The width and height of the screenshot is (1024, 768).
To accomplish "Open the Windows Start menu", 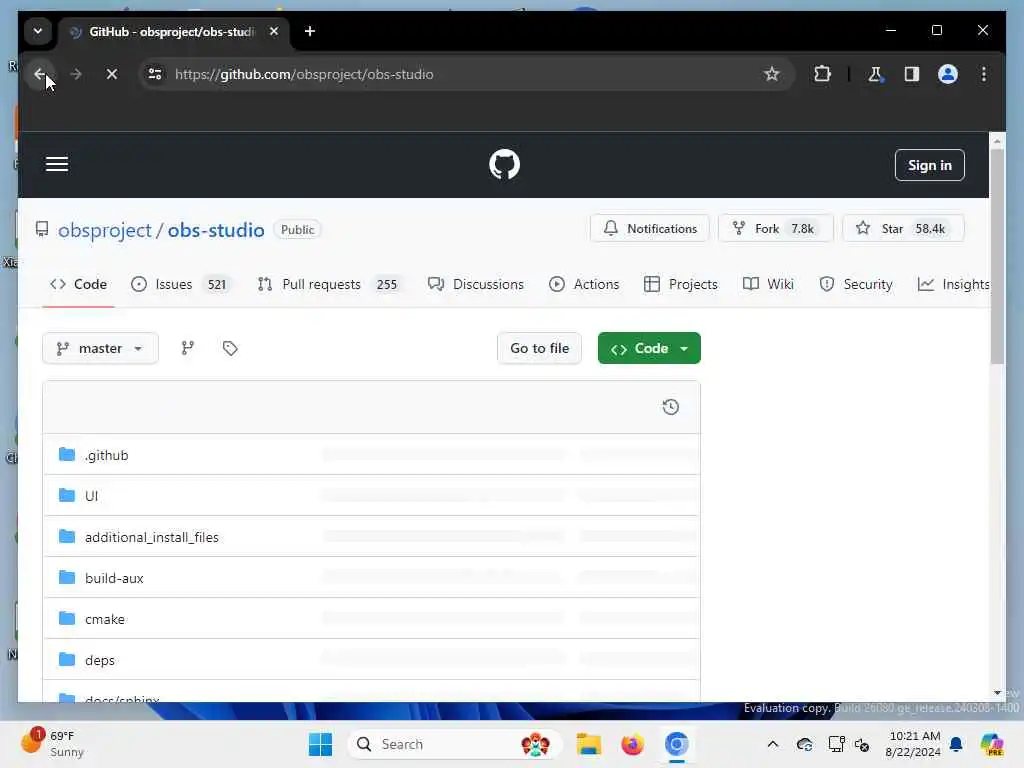I will click(320, 744).
